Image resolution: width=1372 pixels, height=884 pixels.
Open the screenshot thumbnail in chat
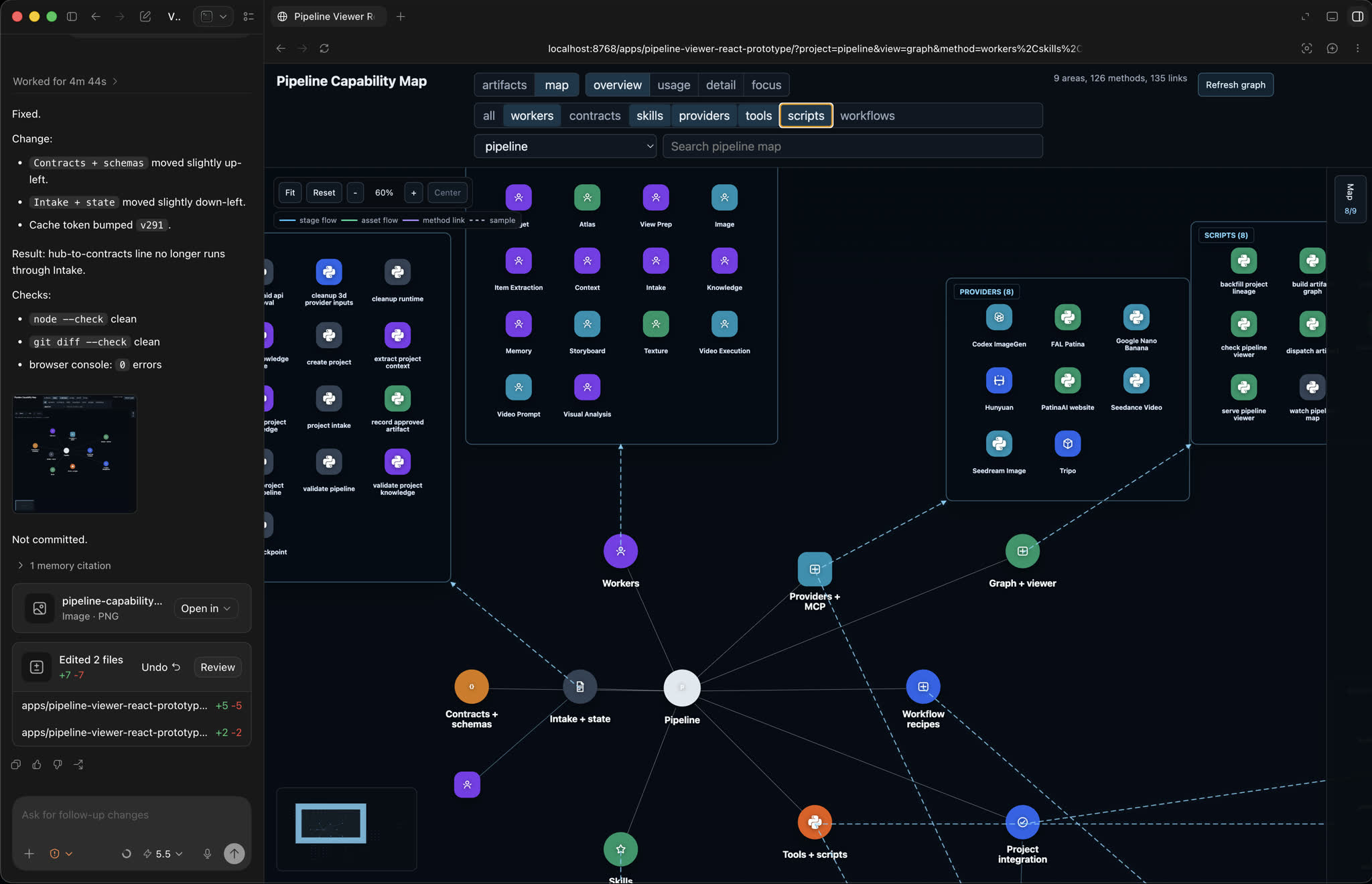point(74,454)
